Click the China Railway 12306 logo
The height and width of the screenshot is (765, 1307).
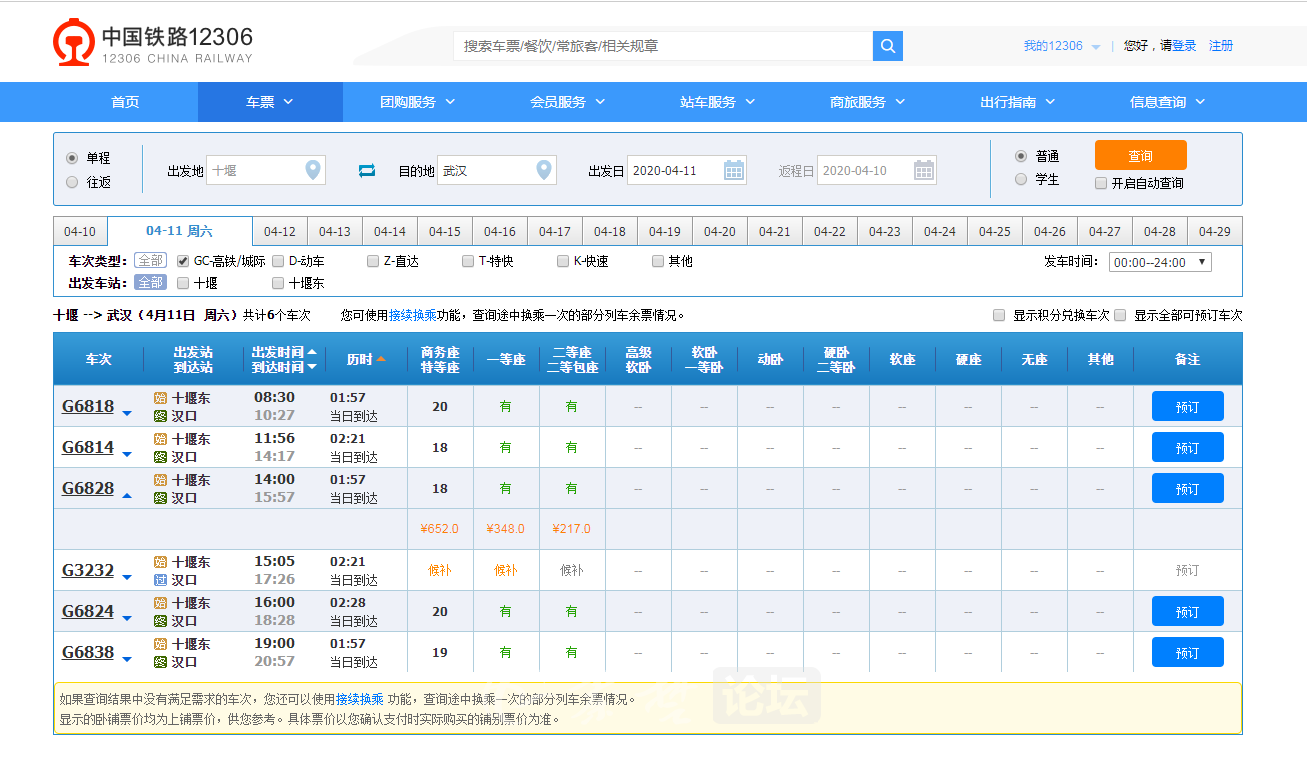pyautogui.click(x=153, y=43)
